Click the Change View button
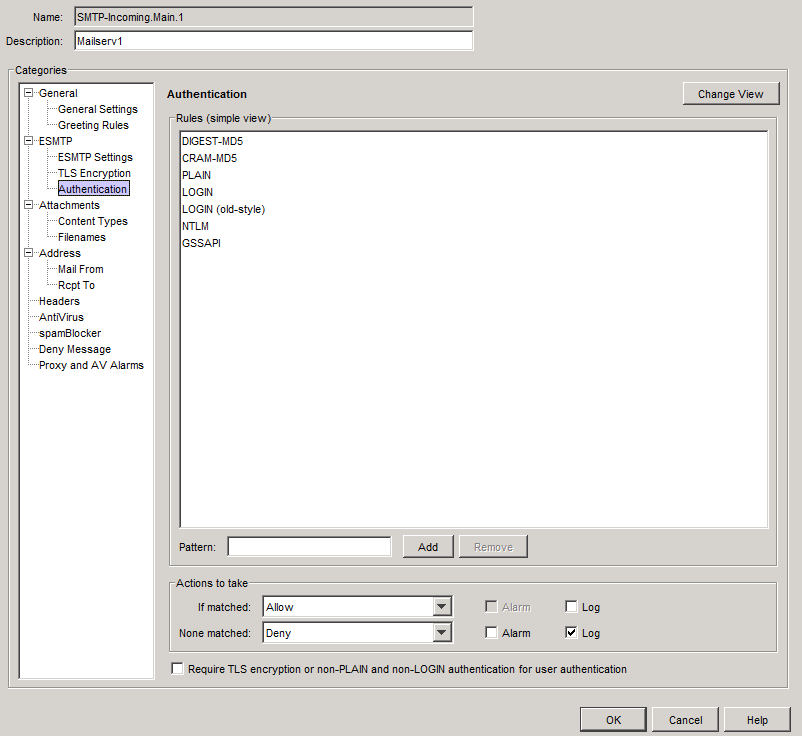 coord(731,93)
